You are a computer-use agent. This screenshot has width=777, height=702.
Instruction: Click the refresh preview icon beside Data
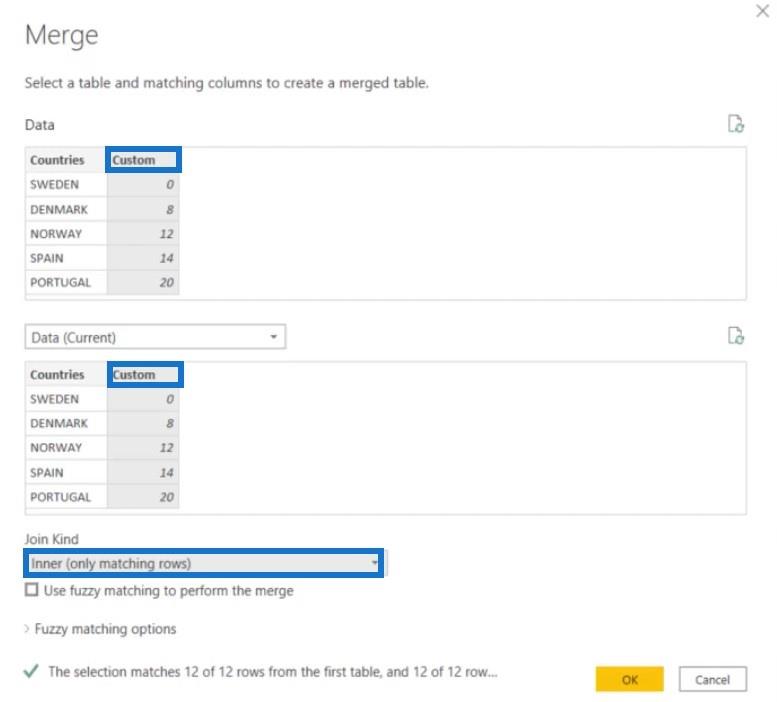click(735, 124)
